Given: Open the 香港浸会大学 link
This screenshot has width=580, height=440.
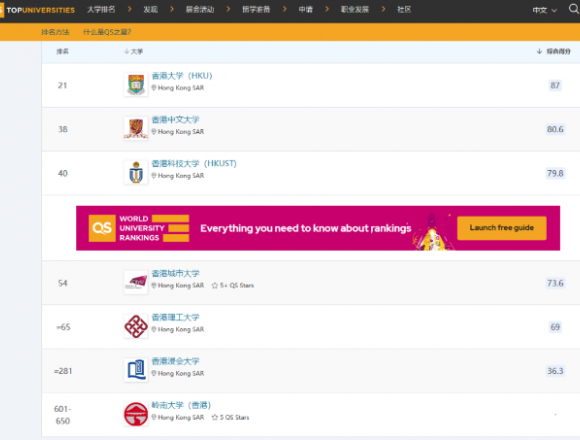Looking at the screenshot, I should 175,361.
